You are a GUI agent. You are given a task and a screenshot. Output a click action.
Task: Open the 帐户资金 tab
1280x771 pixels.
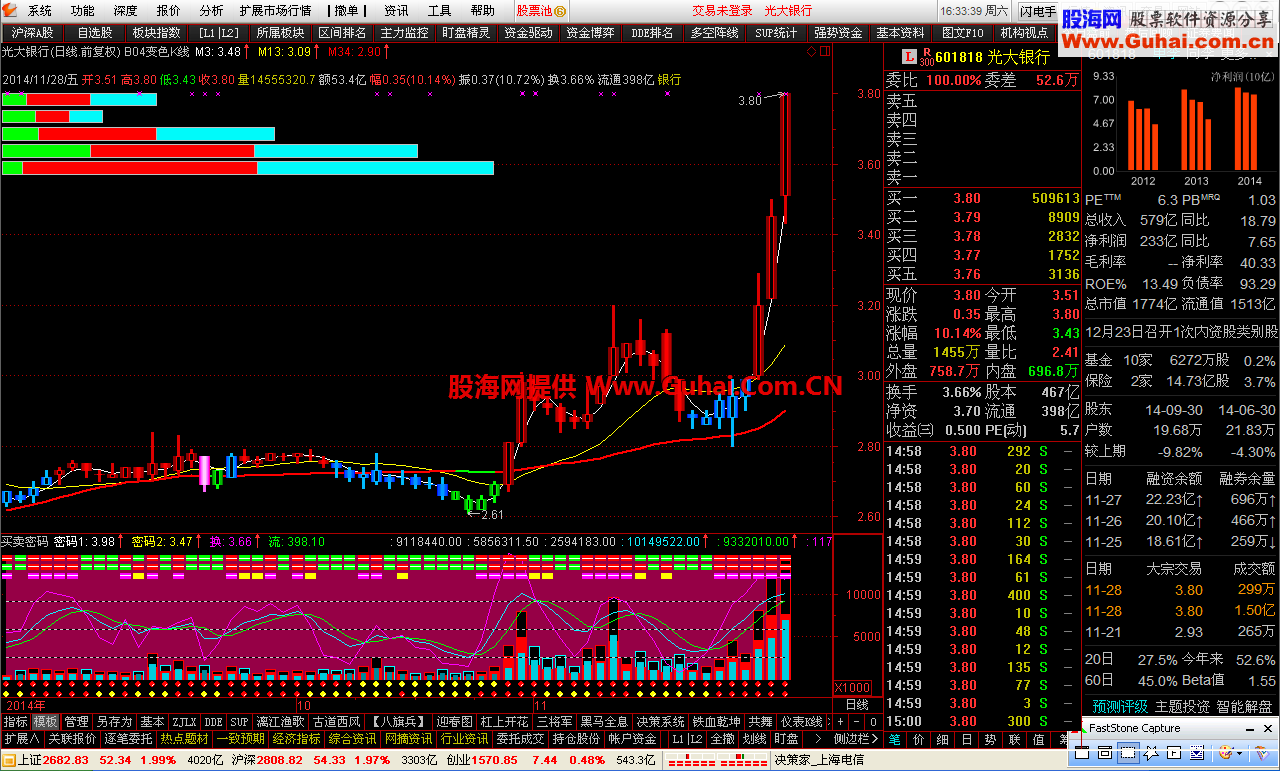pos(633,739)
